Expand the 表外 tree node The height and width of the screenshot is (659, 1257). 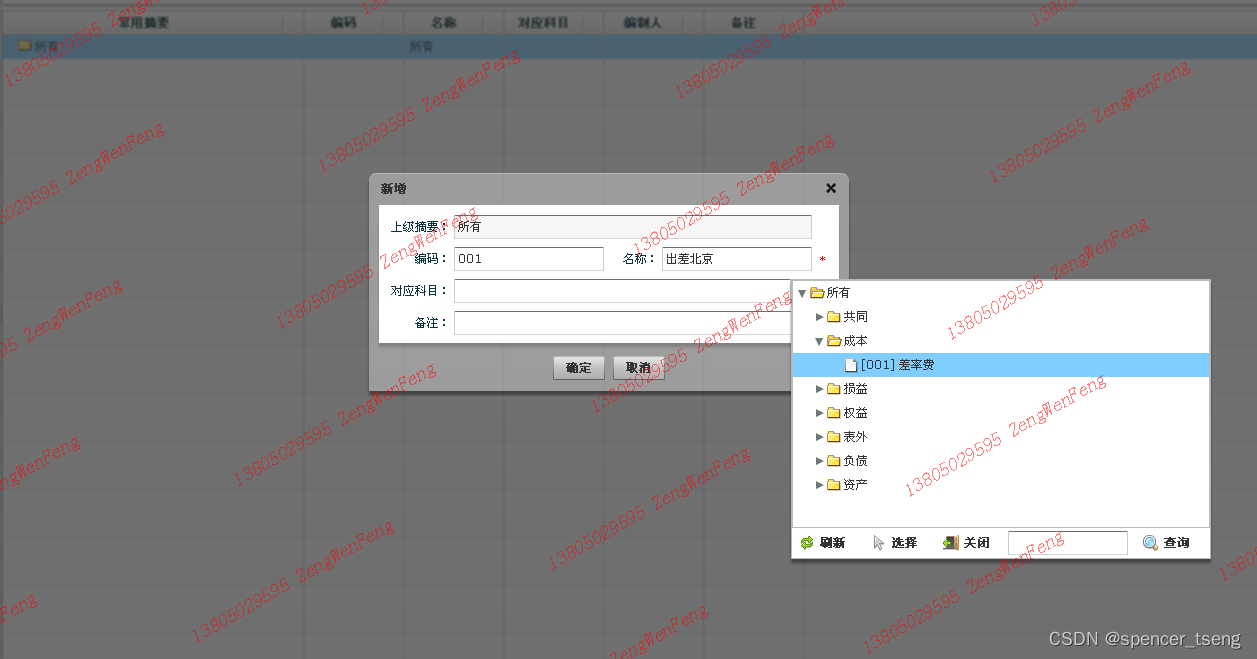pyautogui.click(x=819, y=437)
